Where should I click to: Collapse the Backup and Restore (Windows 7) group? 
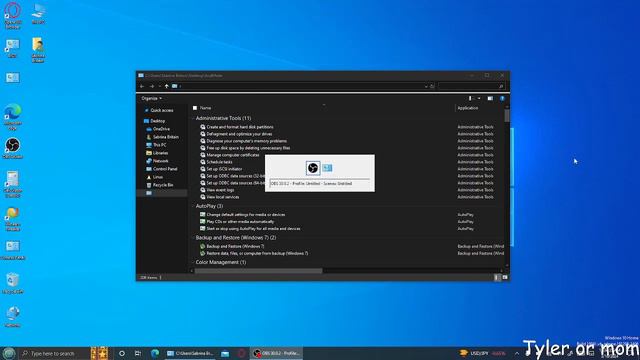pyautogui.click(x=193, y=238)
